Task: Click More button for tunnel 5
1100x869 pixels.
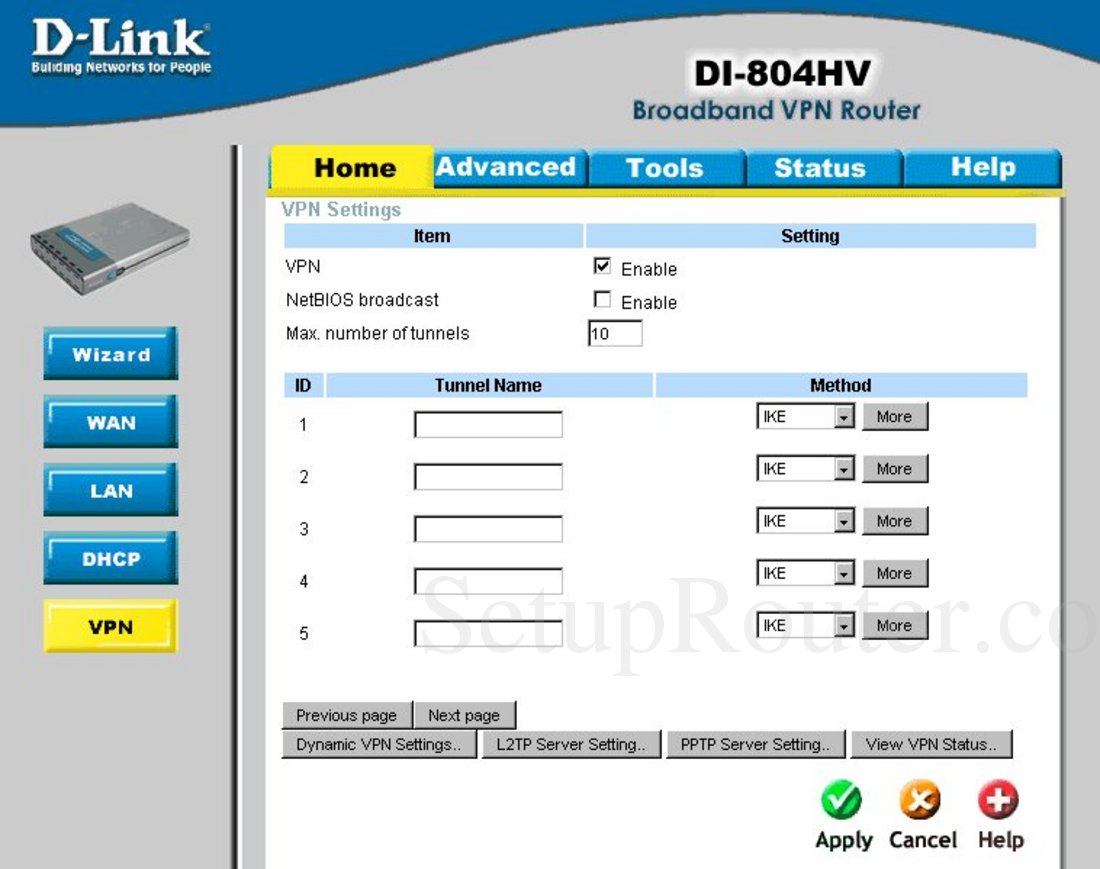Action: pyautogui.click(x=894, y=626)
